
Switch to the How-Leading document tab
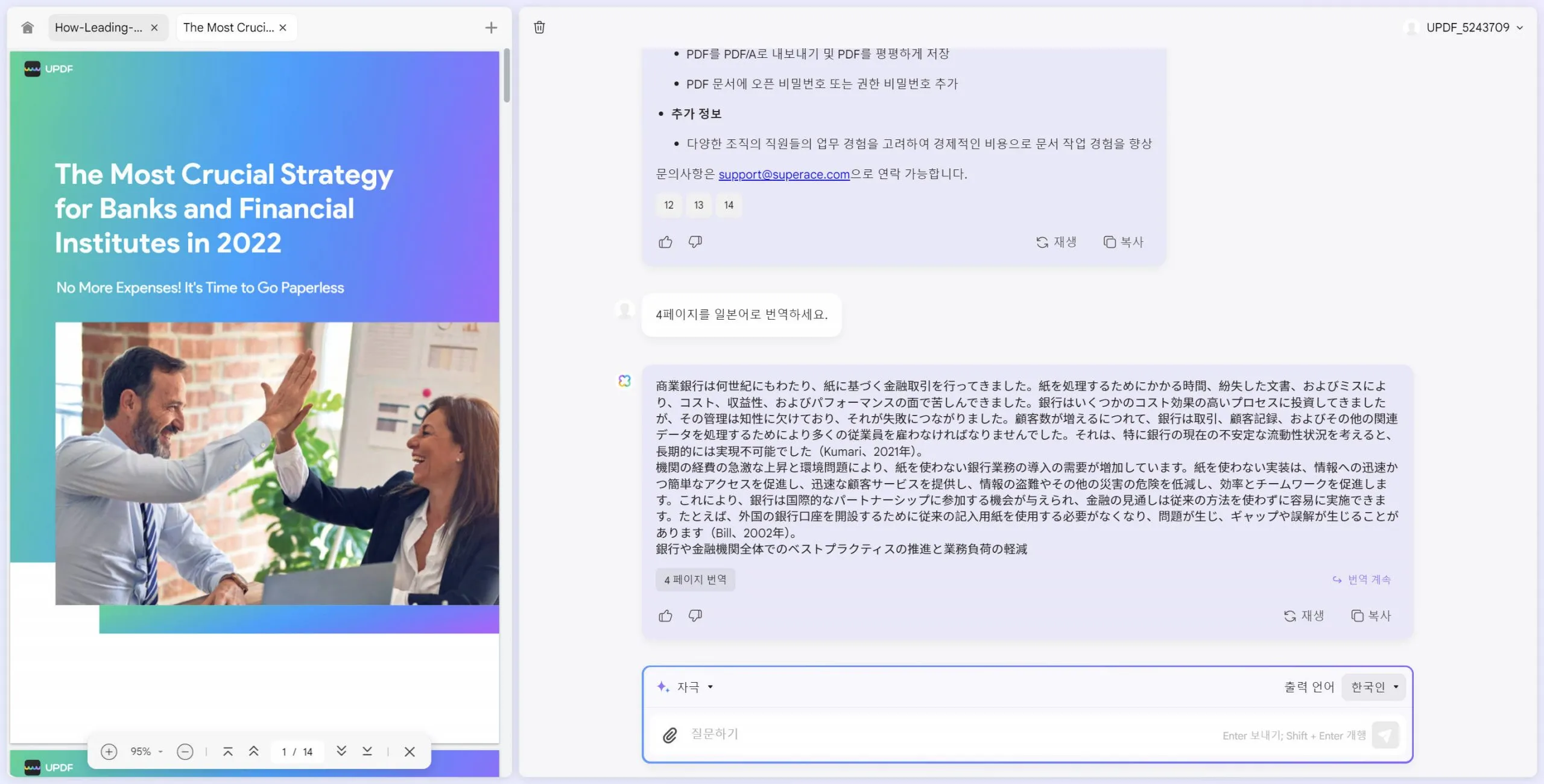coord(99,28)
